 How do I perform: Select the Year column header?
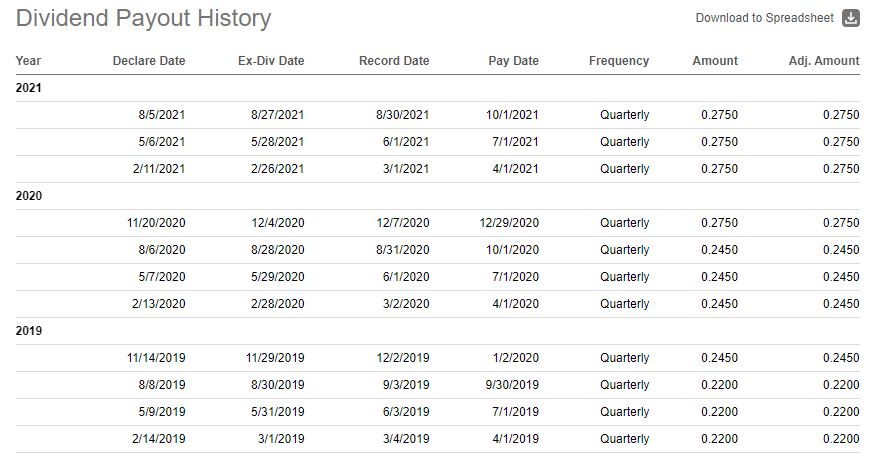[29, 61]
